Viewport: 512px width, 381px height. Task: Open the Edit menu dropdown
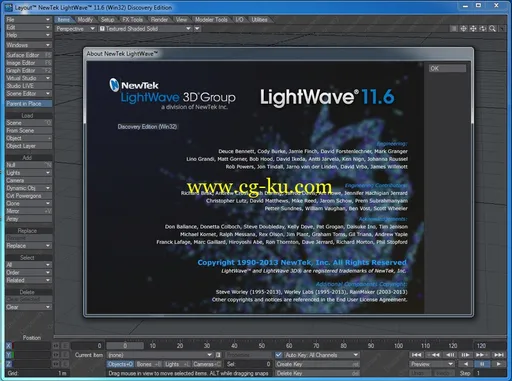[x=28, y=27]
